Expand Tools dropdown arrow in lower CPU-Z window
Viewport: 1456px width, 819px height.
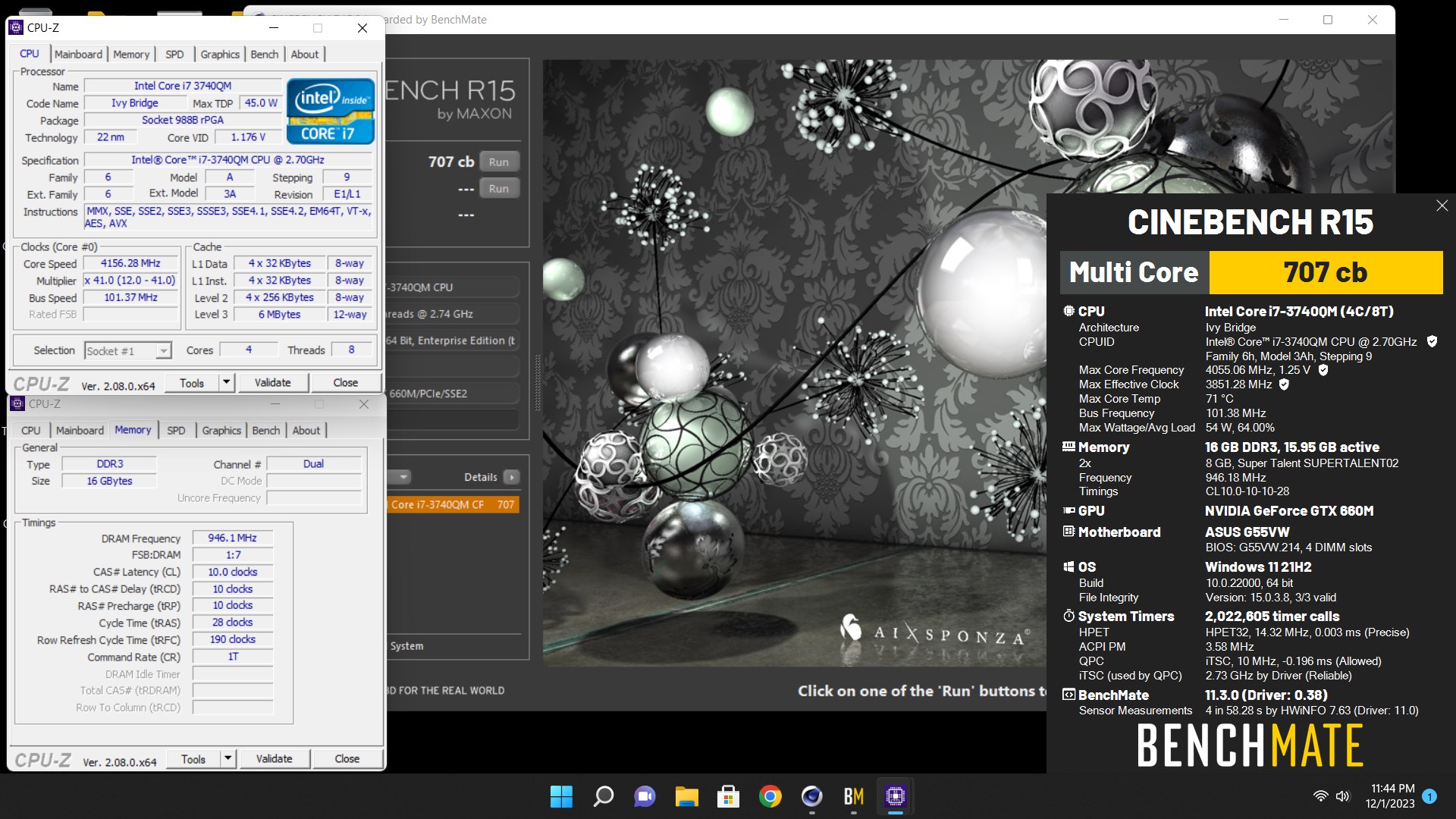pyautogui.click(x=227, y=759)
